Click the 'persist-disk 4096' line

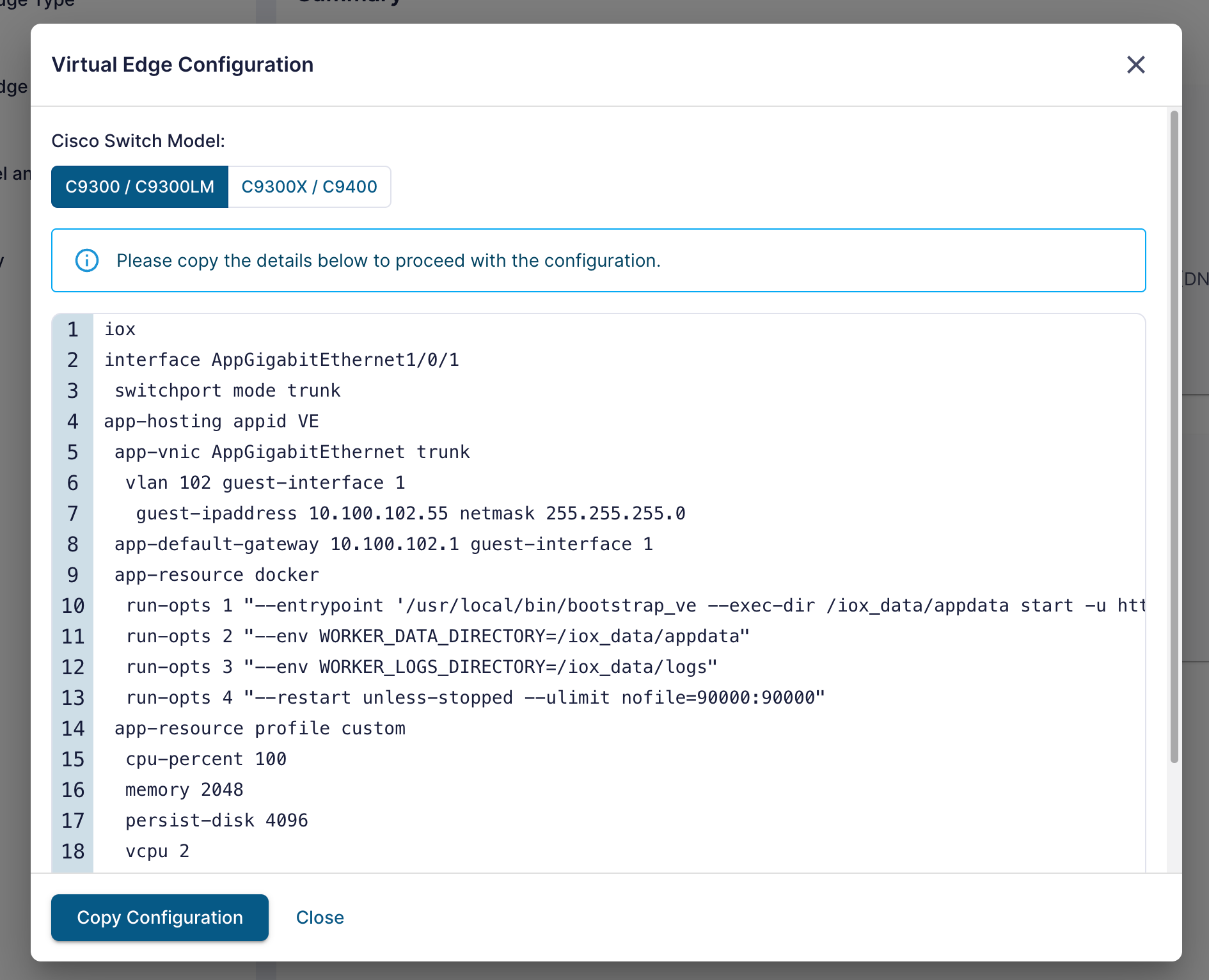point(217,821)
